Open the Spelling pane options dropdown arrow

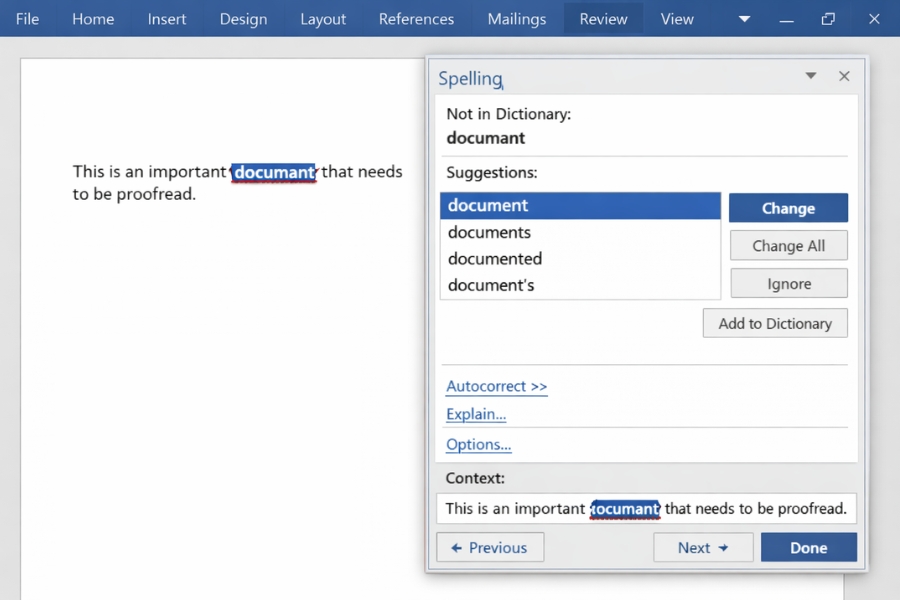point(811,77)
